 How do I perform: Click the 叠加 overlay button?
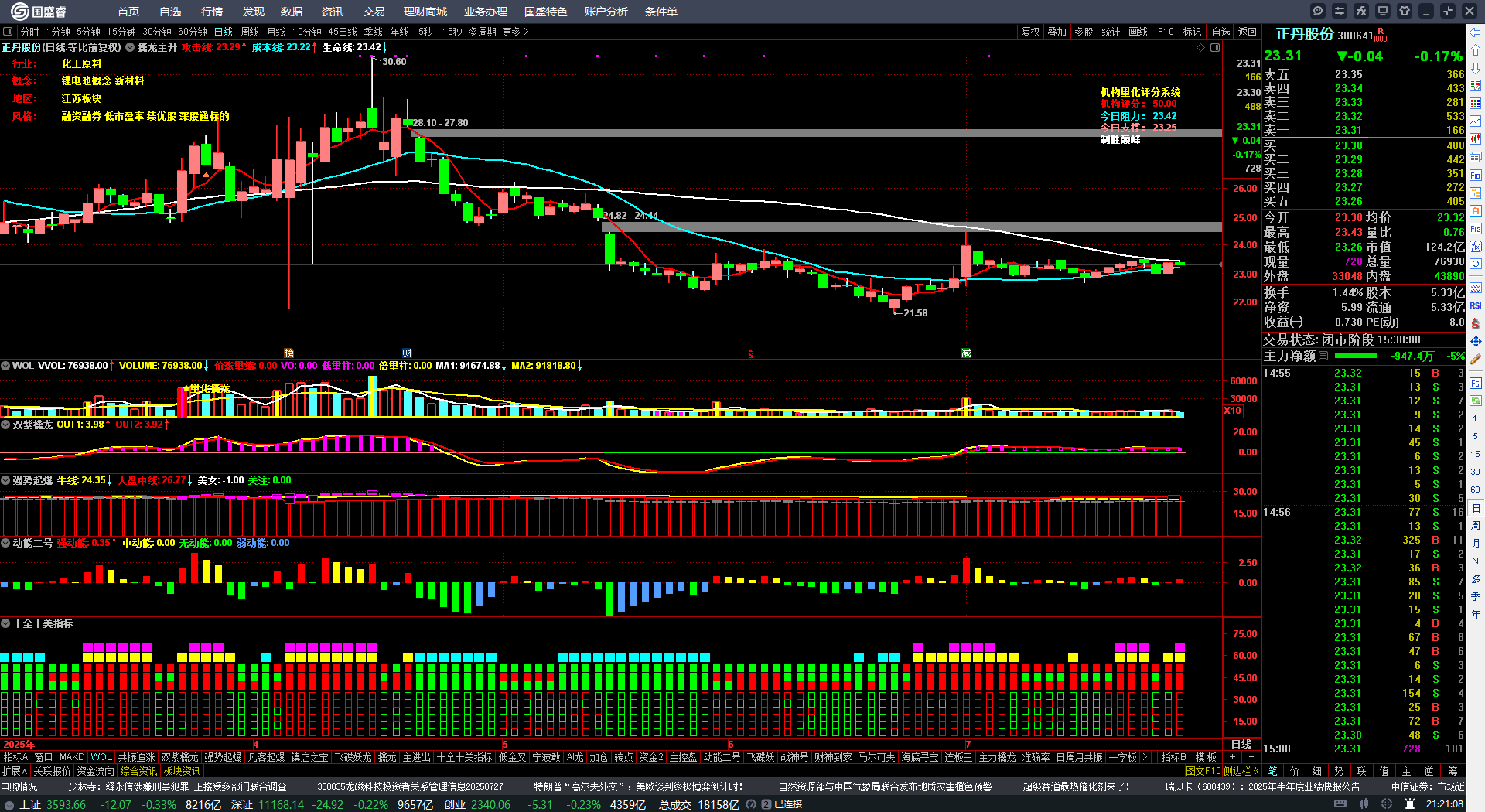pyautogui.click(x=1057, y=32)
